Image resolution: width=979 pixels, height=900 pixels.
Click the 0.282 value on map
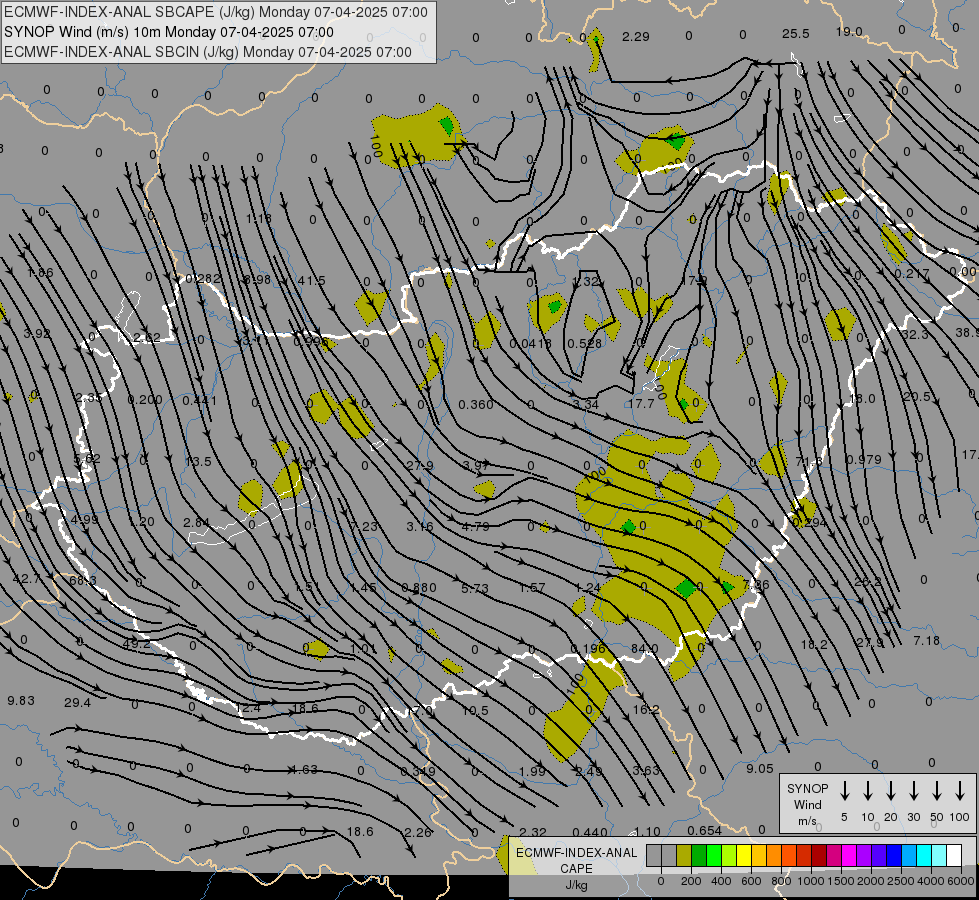tap(204, 278)
